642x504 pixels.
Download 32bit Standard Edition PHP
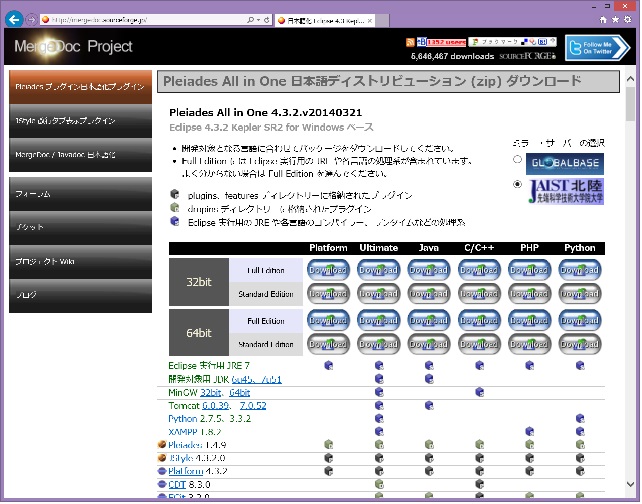pos(529,294)
